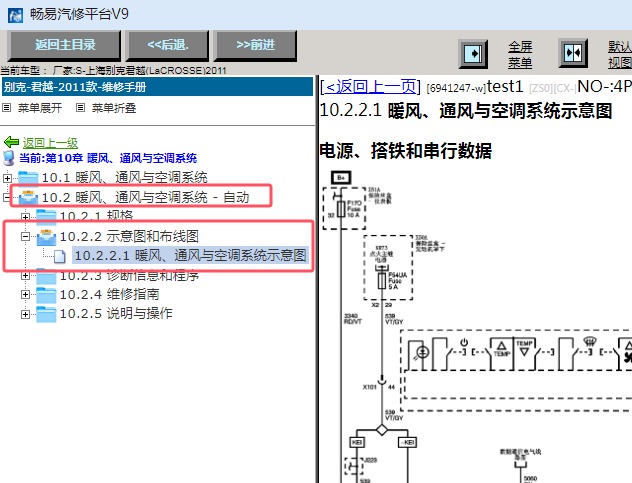Select the 菜单折叠 option
Screen dimensions: 632x483
click(114, 108)
